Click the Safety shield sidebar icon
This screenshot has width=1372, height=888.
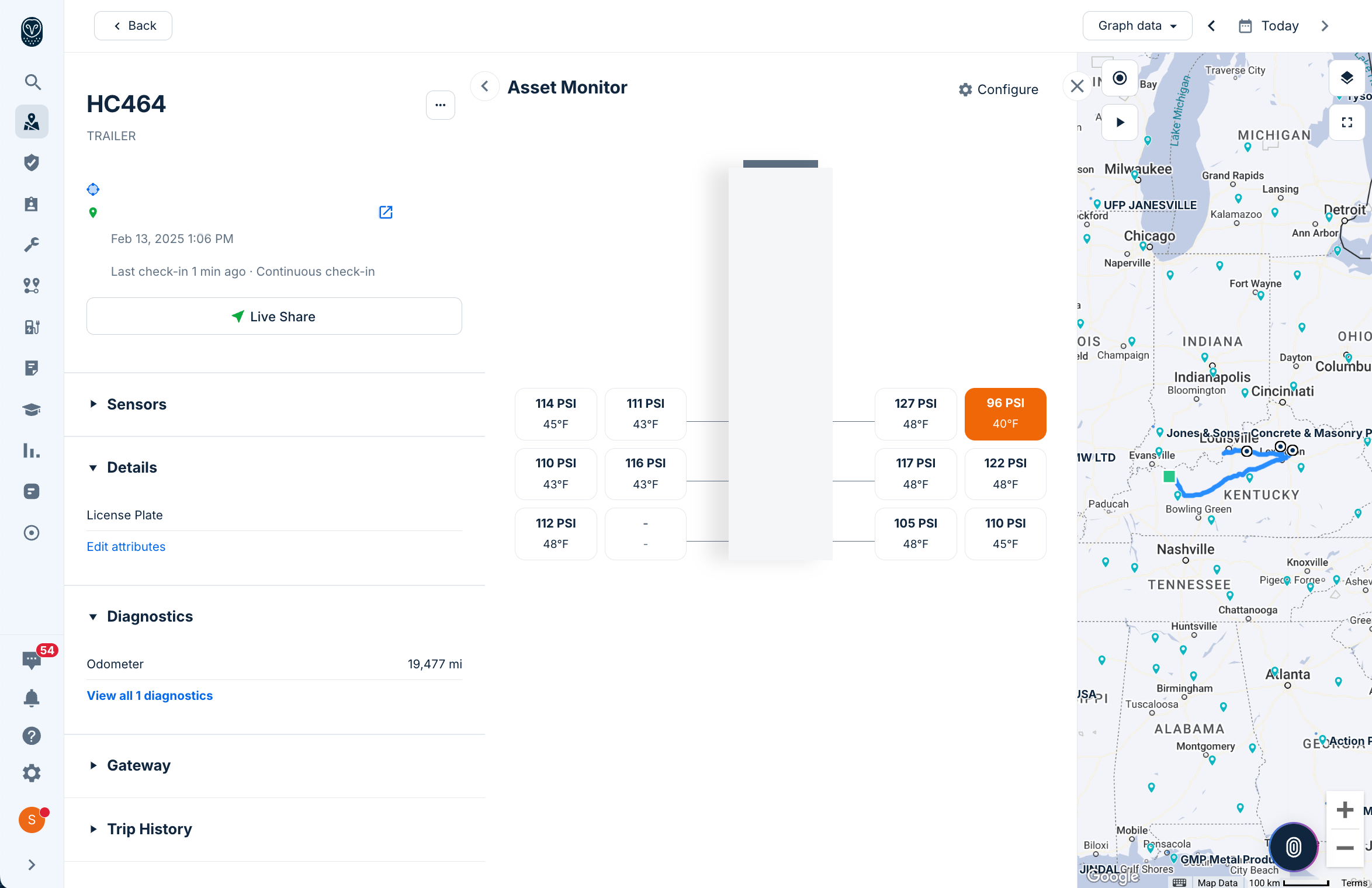pyautogui.click(x=32, y=162)
